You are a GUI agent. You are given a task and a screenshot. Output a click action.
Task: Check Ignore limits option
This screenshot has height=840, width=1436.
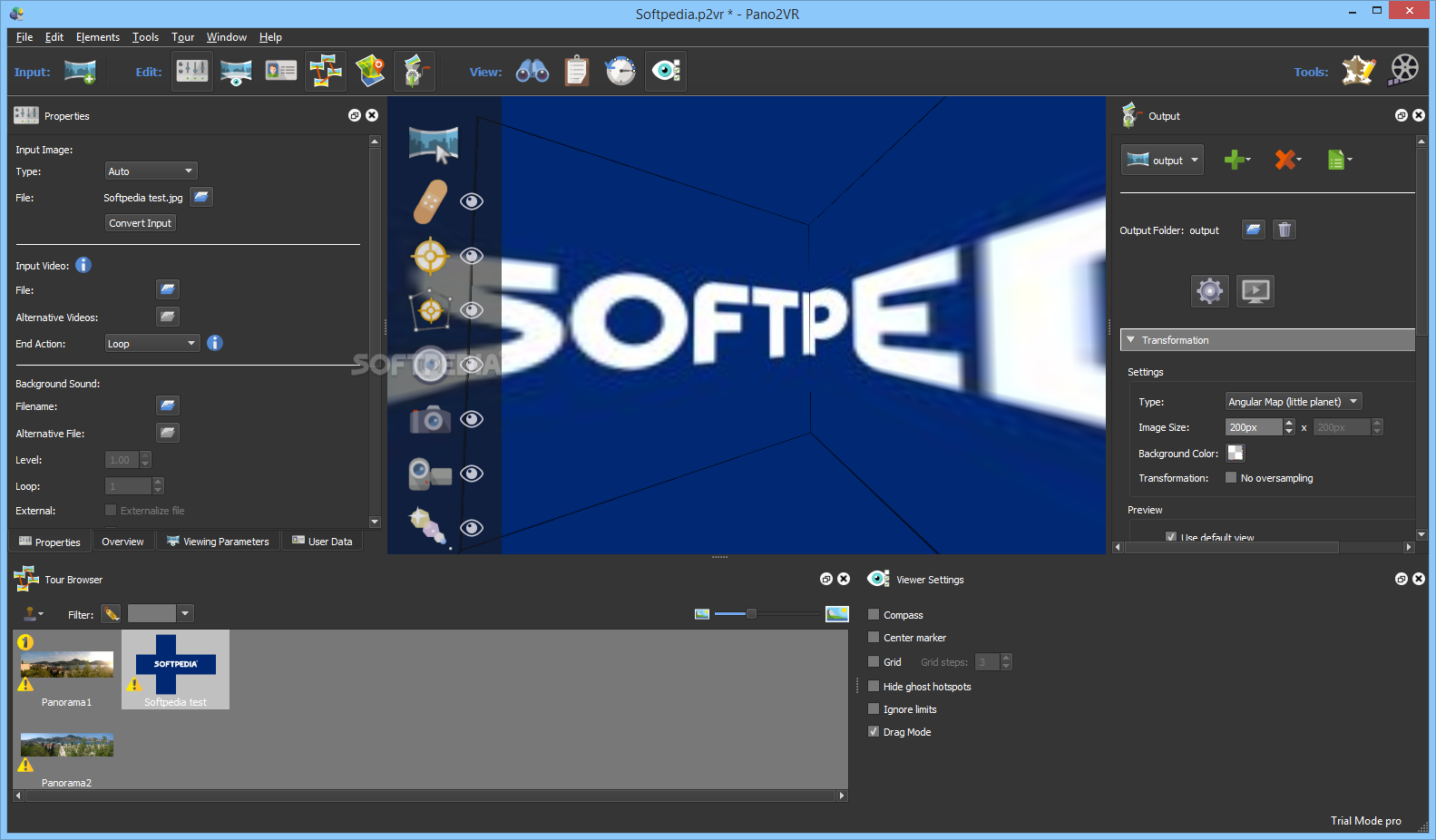(874, 708)
